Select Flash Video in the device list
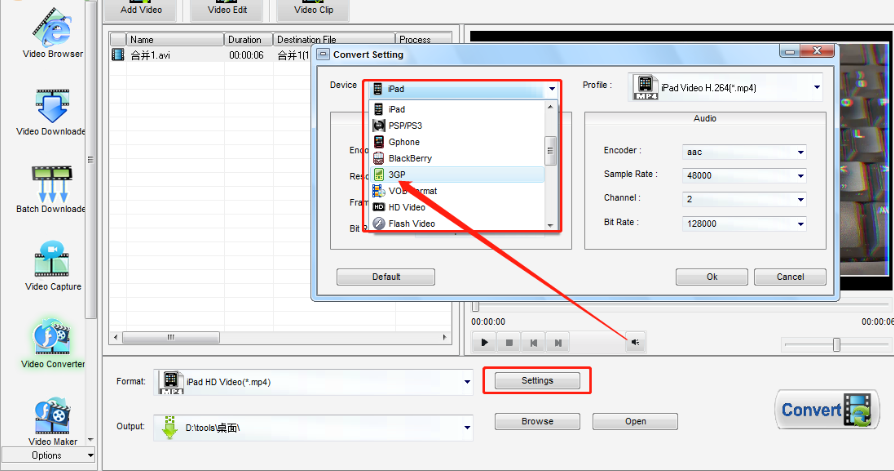Image resolution: width=894 pixels, height=471 pixels. (x=457, y=224)
